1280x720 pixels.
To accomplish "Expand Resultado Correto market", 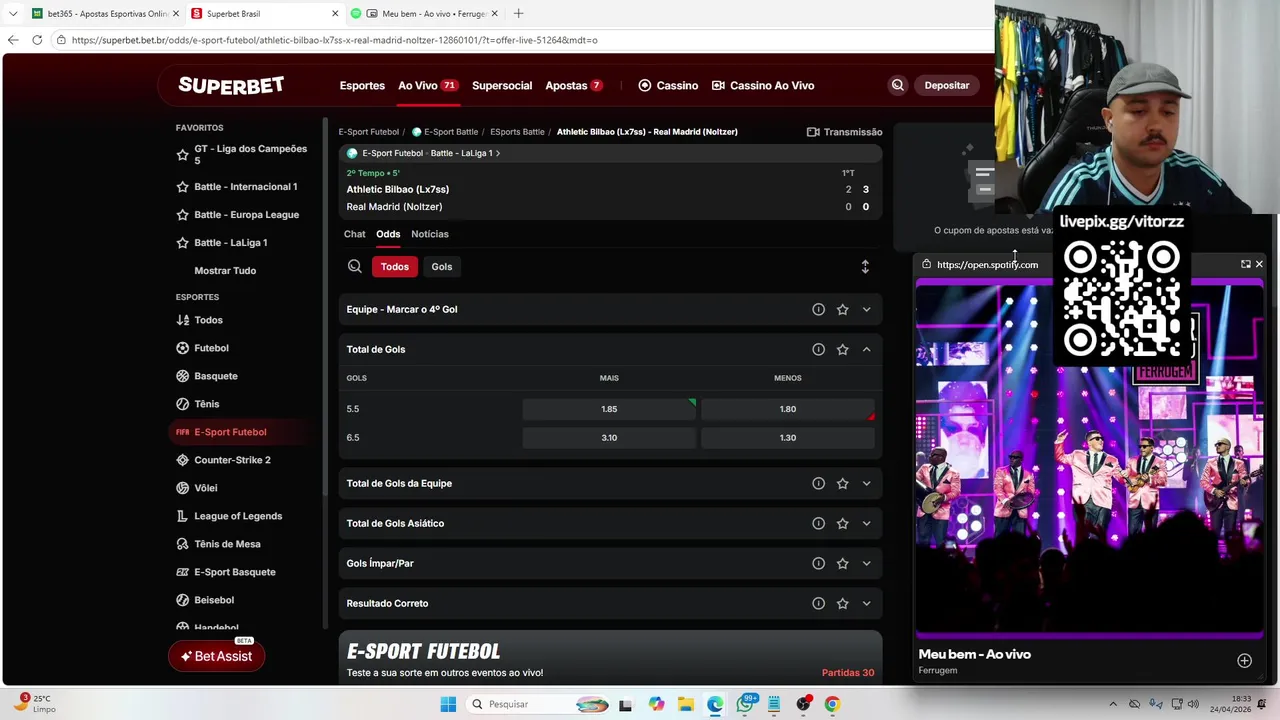I will (866, 603).
